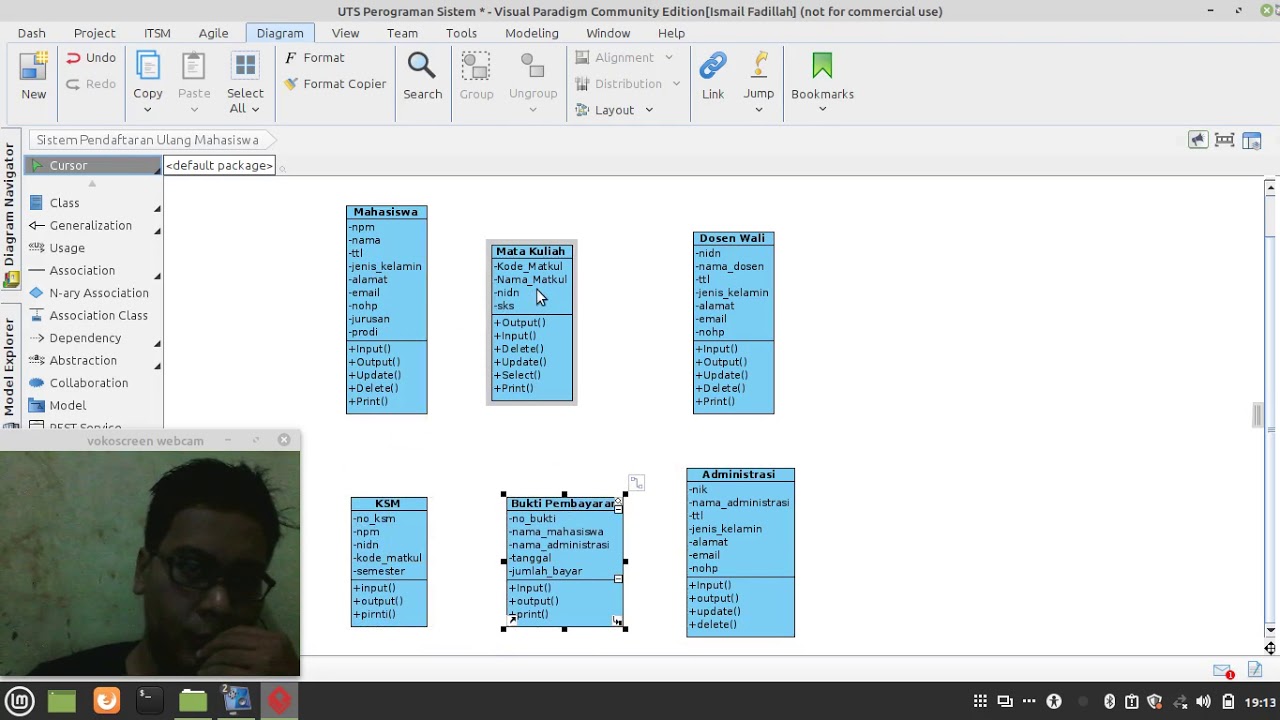Click the Format Copier button
Viewport: 1280px width, 720px height.
[335, 84]
